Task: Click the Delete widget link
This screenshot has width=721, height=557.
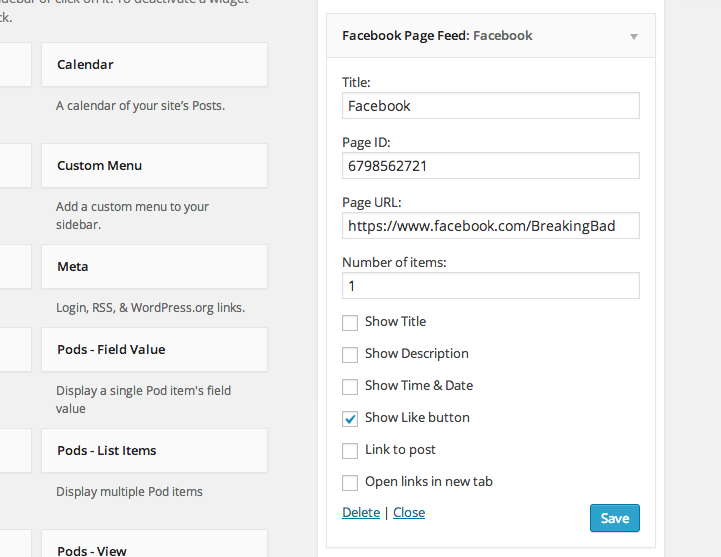Action: pos(361,512)
